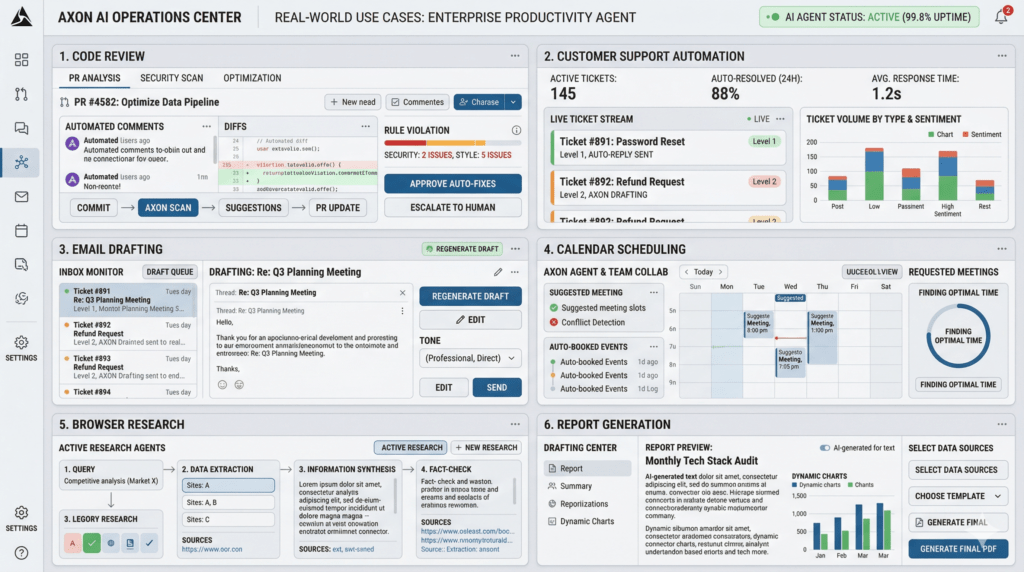Viewport: 1024px width, 572px height.
Task: Open Settings in the lower sidebar
Action: pyautogui.click(x=21, y=518)
